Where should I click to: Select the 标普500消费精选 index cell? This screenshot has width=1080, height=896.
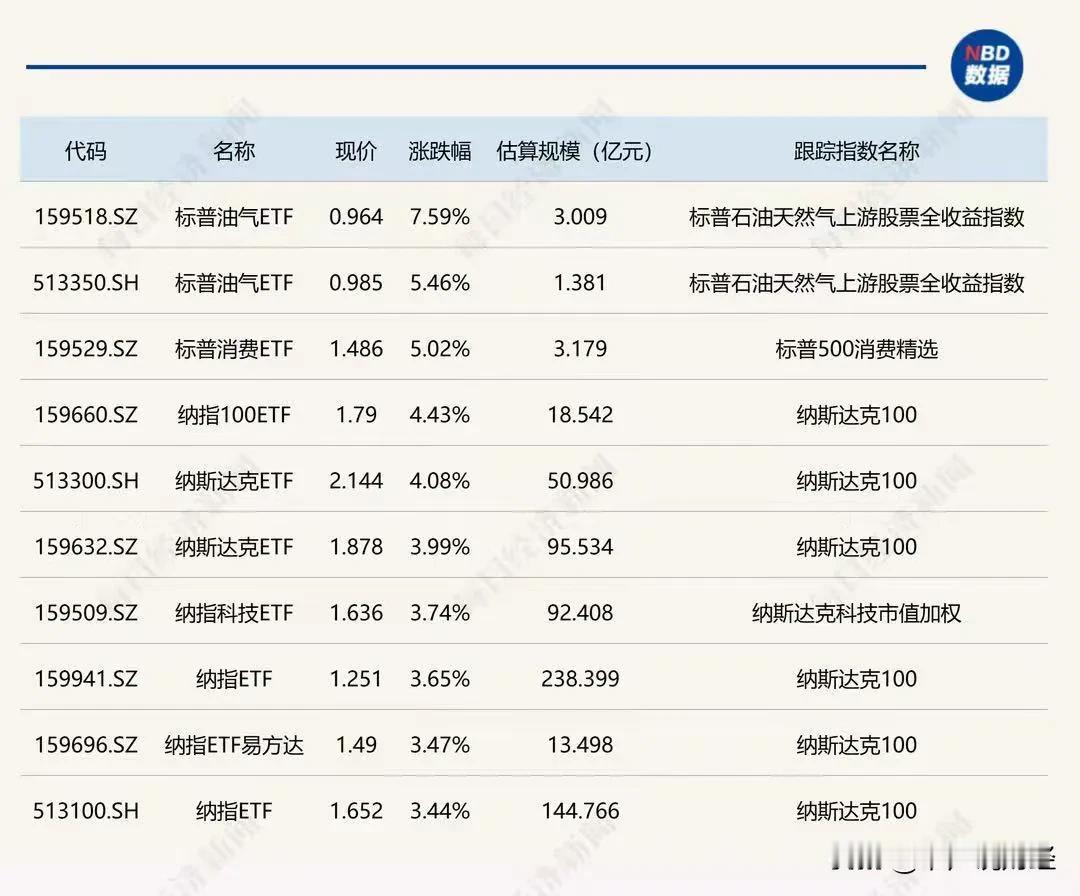point(856,349)
